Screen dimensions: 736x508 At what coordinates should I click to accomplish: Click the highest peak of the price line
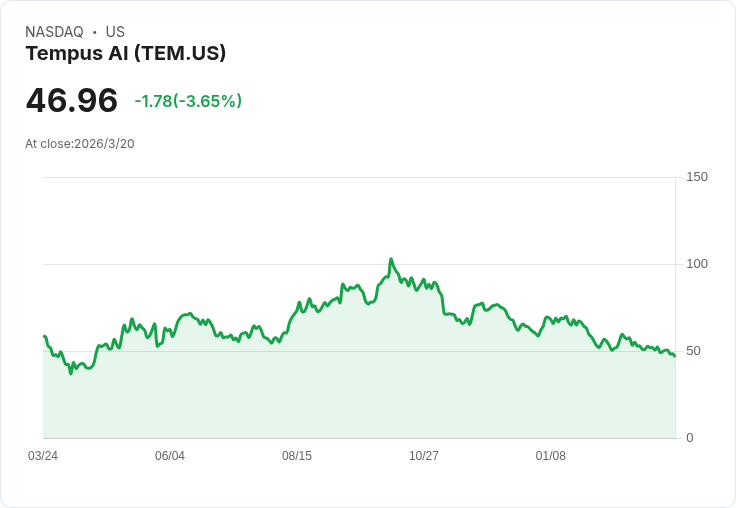click(x=391, y=259)
